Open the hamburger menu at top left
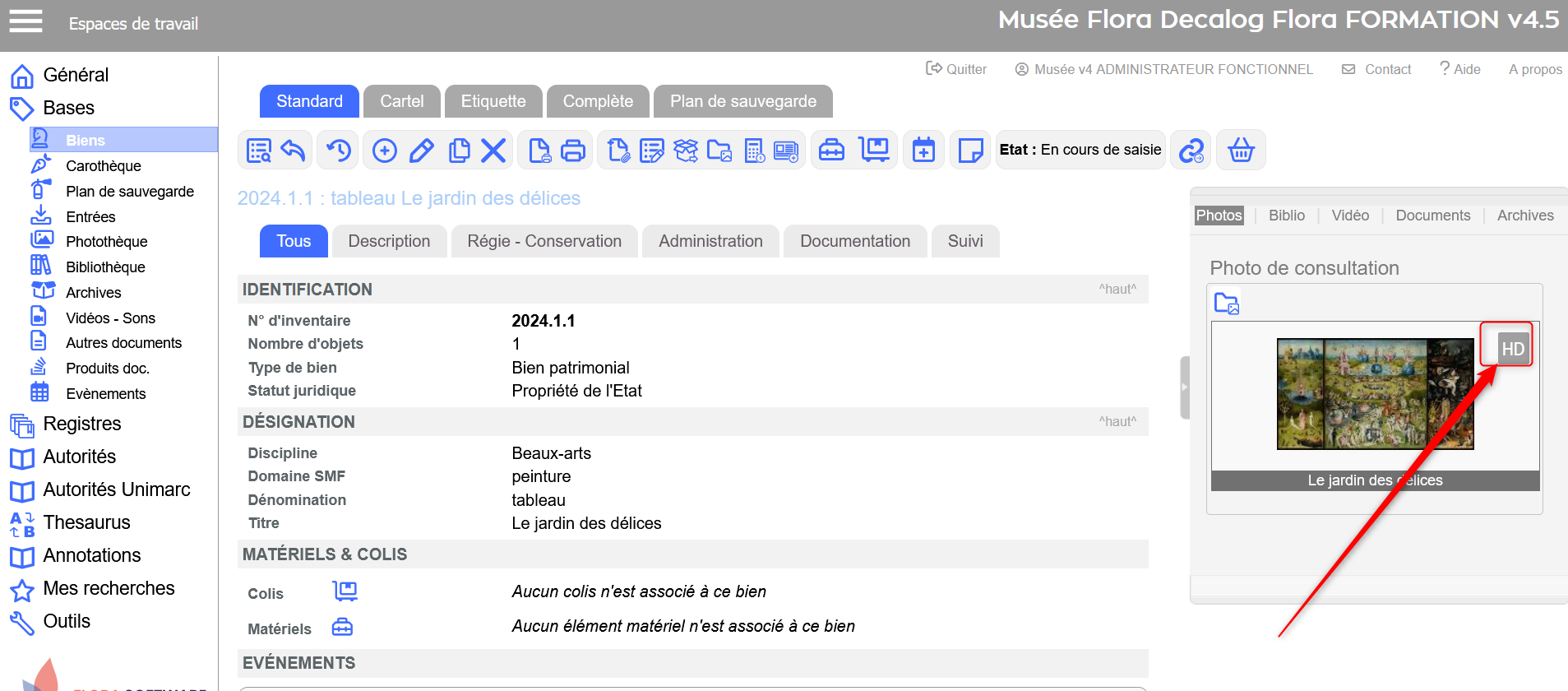1568x691 pixels. [25, 21]
